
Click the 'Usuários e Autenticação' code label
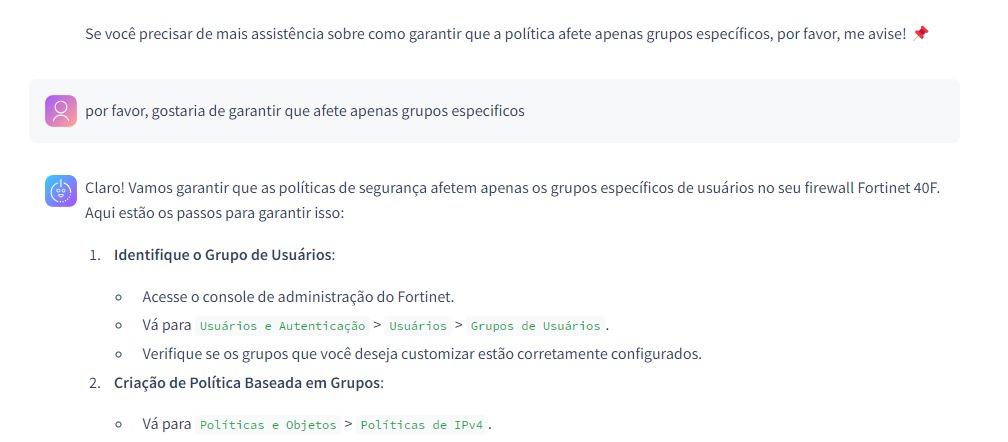[x=282, y=326]
